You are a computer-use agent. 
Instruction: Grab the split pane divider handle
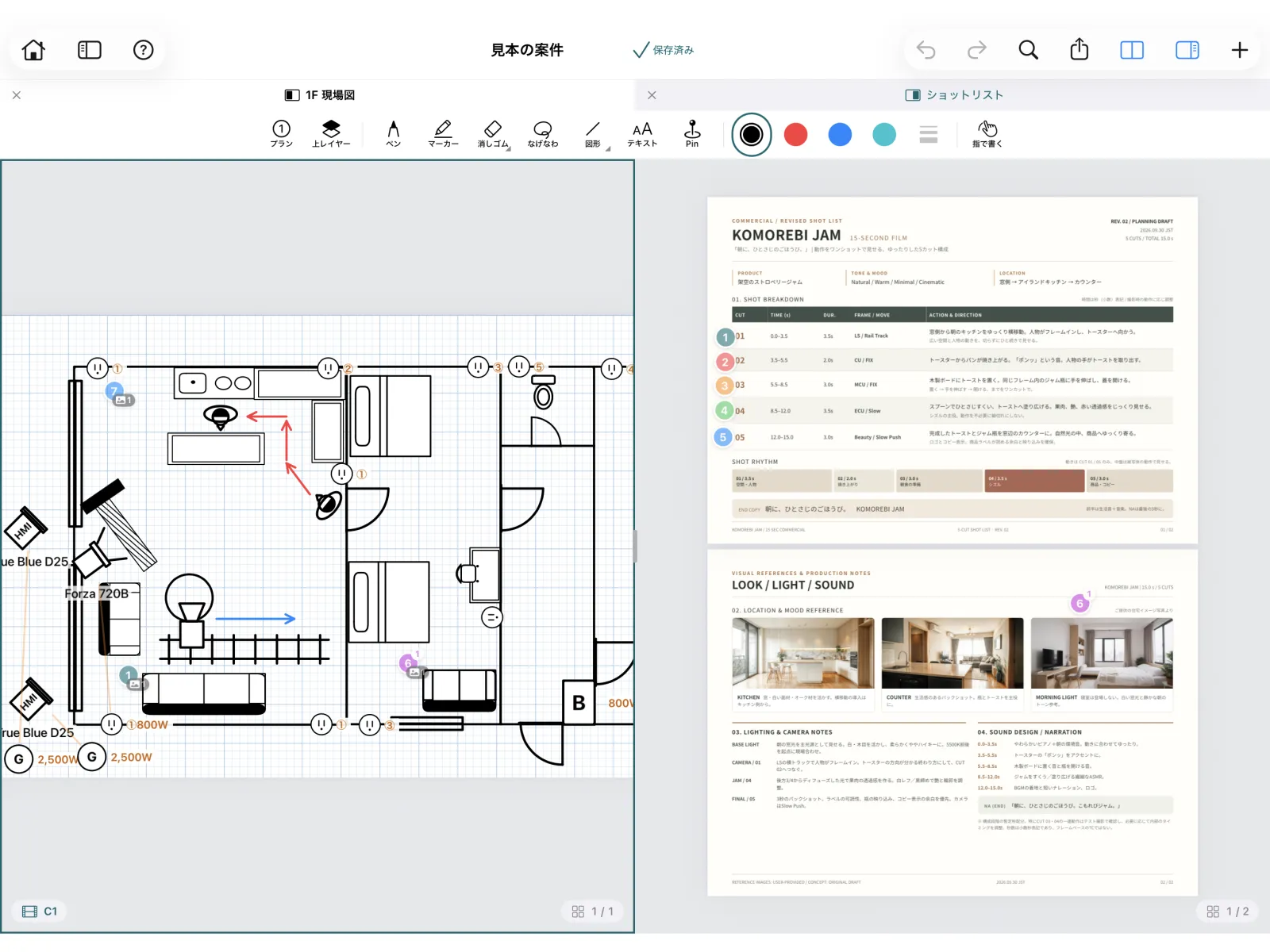[x=635, y=546]
